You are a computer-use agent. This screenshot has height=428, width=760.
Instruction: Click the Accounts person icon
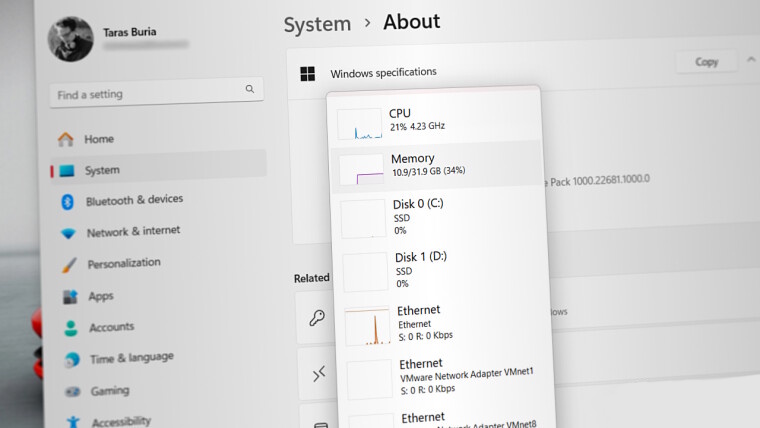71,327
